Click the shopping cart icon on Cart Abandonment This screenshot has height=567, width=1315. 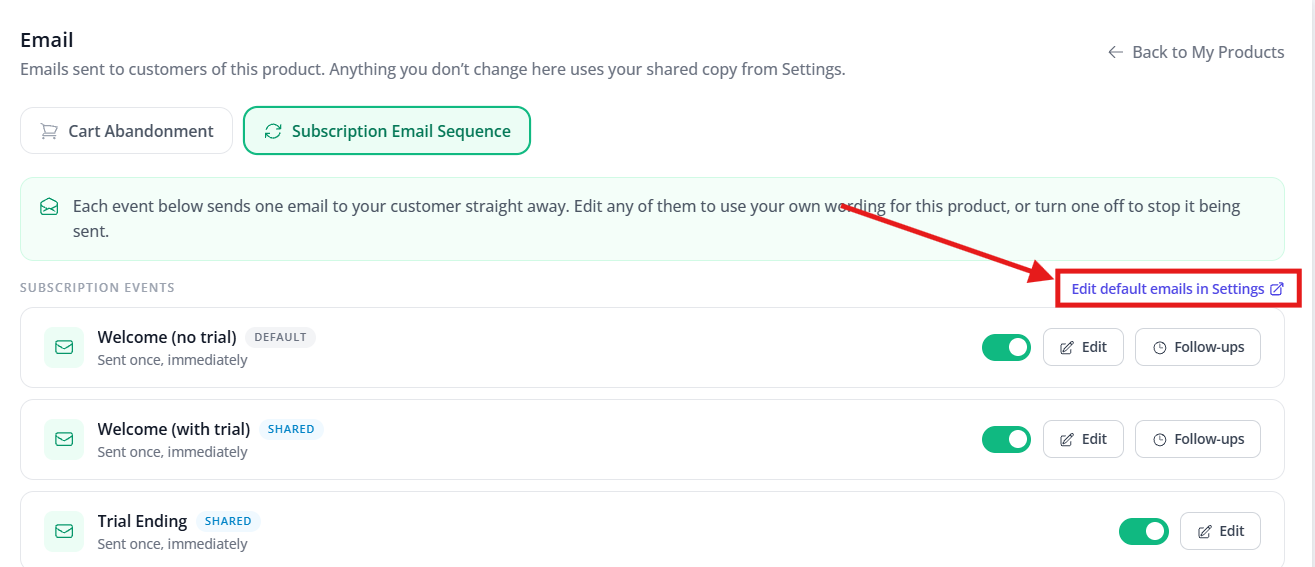(48, 131)
